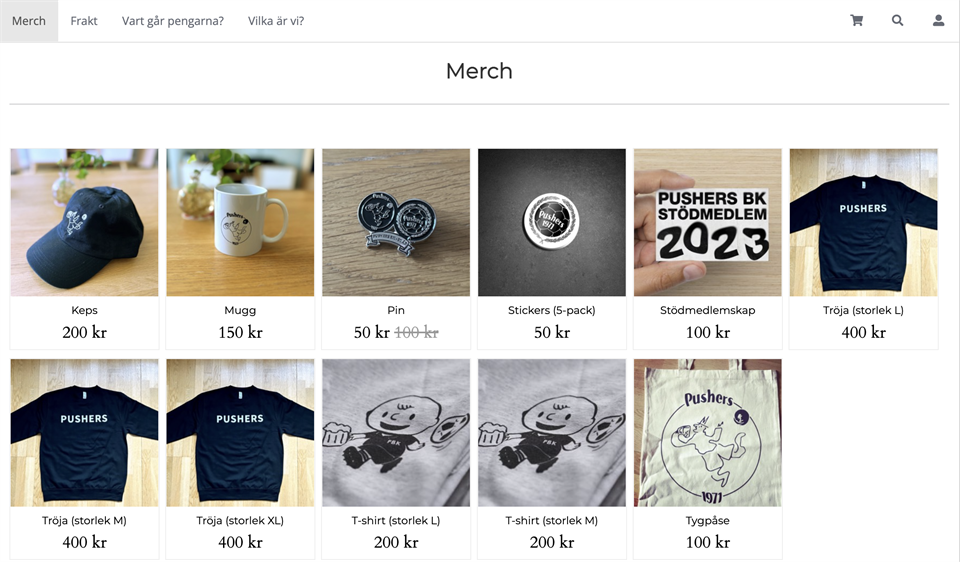Open the Tröja (storlek M) link

tap(84, 520)
